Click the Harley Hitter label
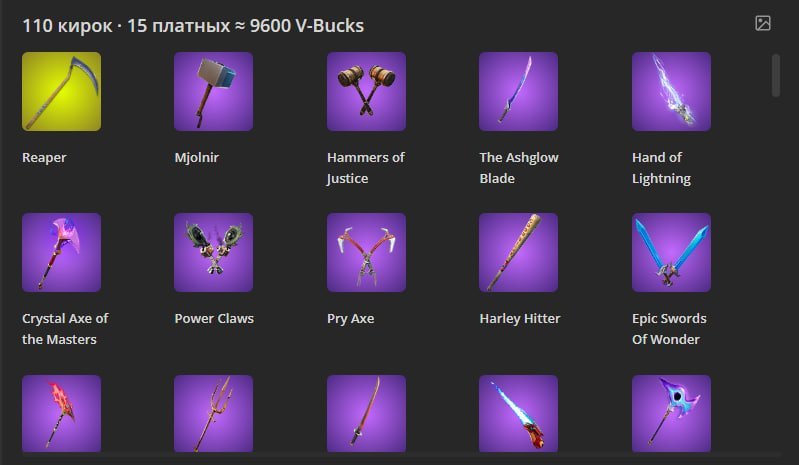This screenshot has width=799, height=465. click(x=520, y=318)
